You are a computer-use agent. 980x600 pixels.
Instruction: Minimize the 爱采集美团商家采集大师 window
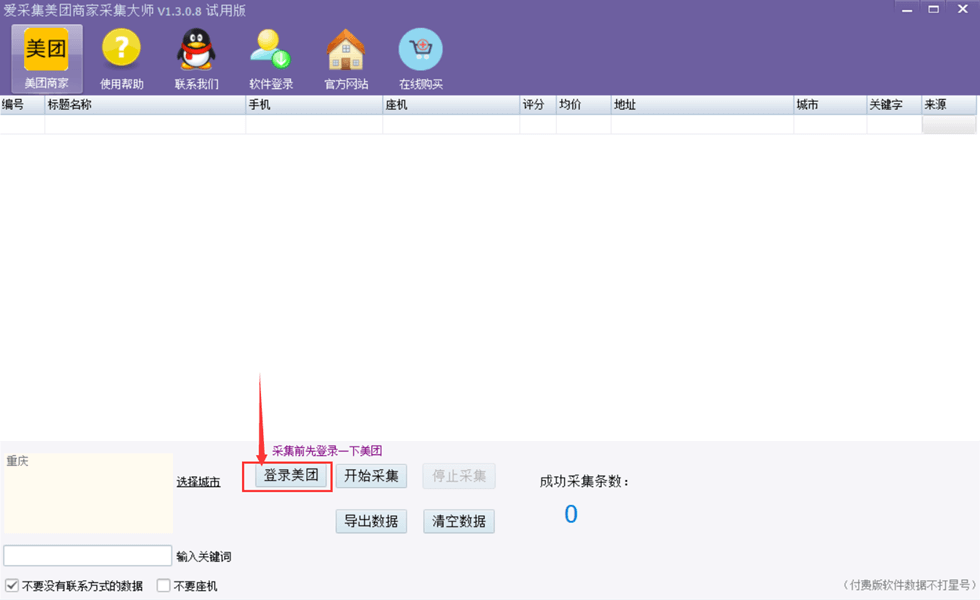[x=907, y=9]
